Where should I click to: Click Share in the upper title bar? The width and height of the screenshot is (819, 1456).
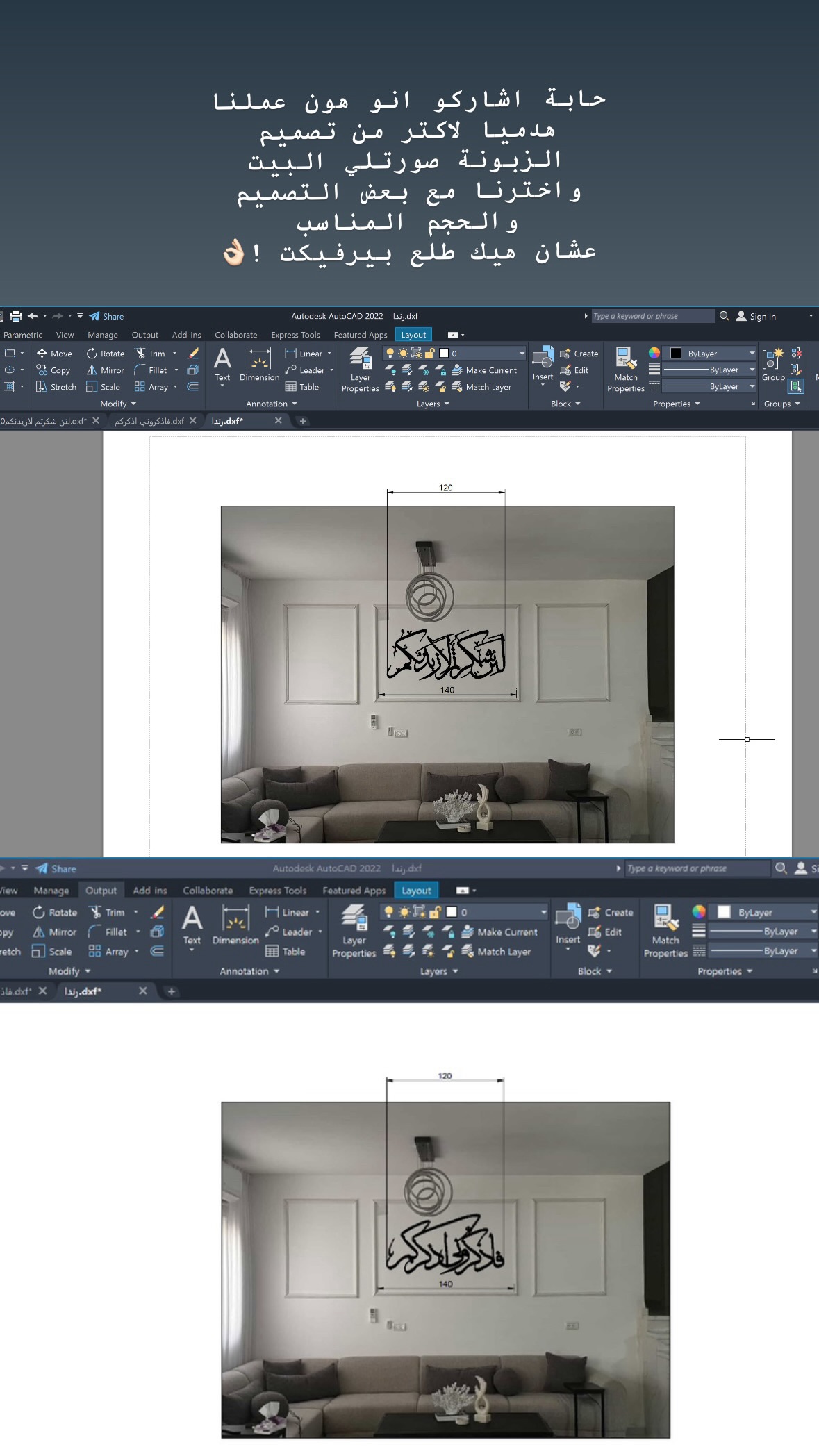point(107,316)
